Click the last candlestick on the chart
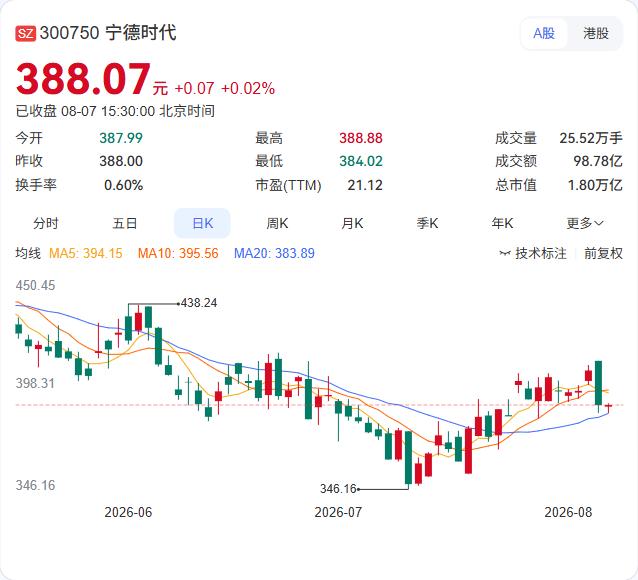 608,407
